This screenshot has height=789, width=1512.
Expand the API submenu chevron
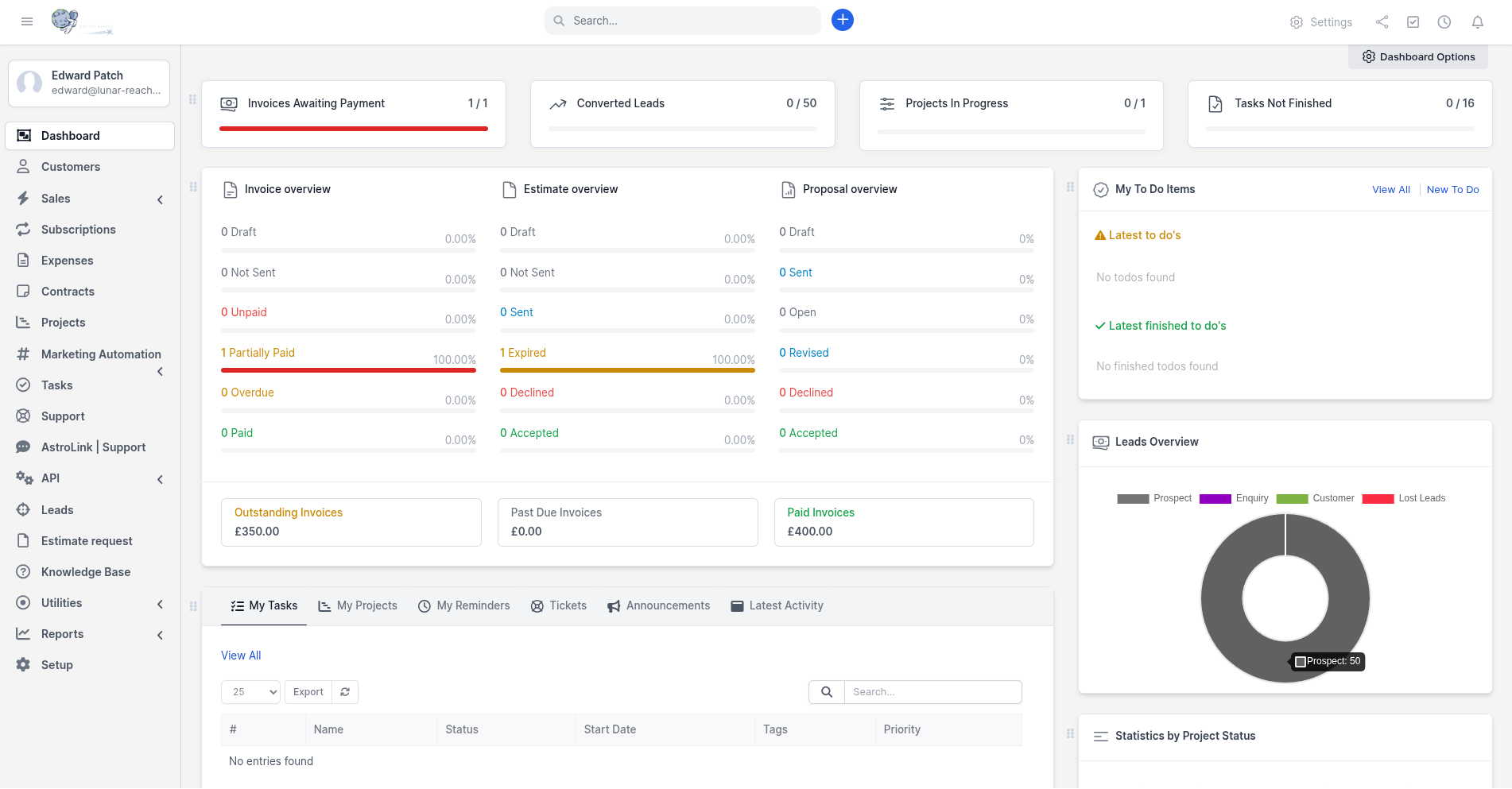click(161, 479)
